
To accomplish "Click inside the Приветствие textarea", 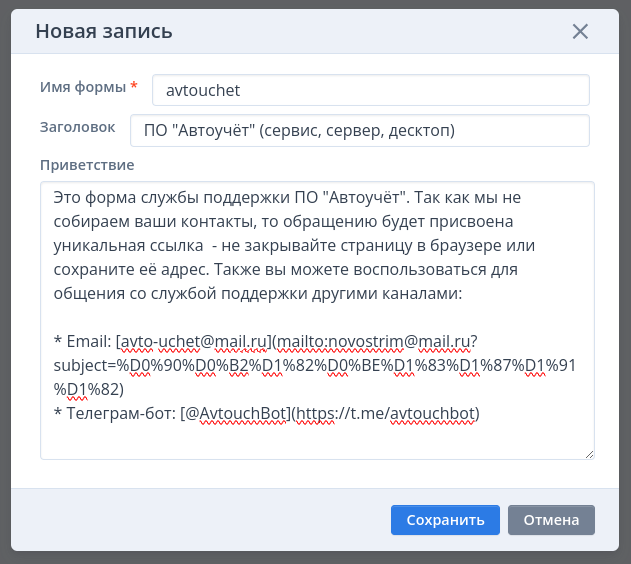I will [x=317, y=320].
